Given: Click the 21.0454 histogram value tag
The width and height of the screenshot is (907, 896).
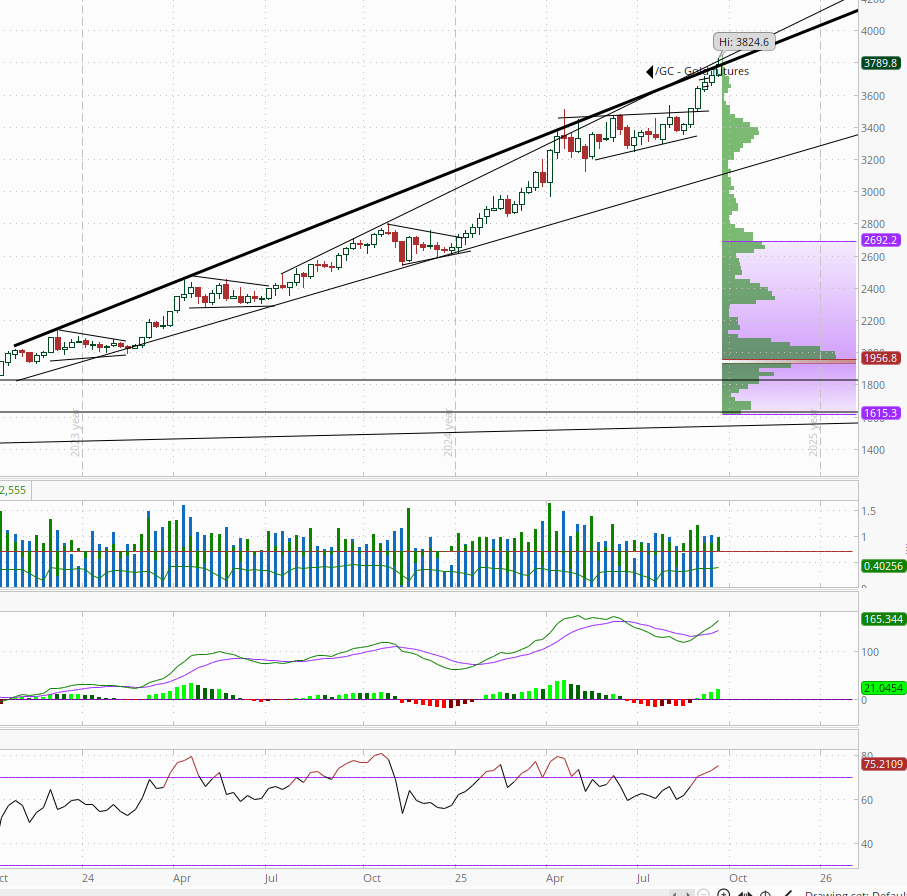Looking at the screenshot, I should click(x=883, y=688).
